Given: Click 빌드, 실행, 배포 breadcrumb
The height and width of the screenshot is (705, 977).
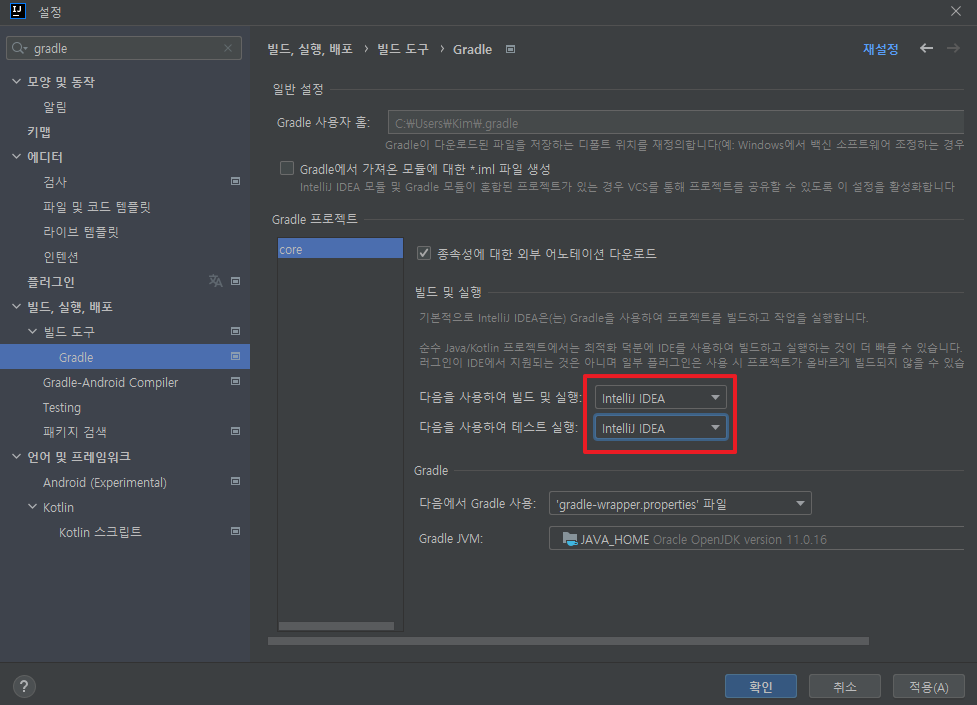Looking at the screenshot, I should point(310,49).
